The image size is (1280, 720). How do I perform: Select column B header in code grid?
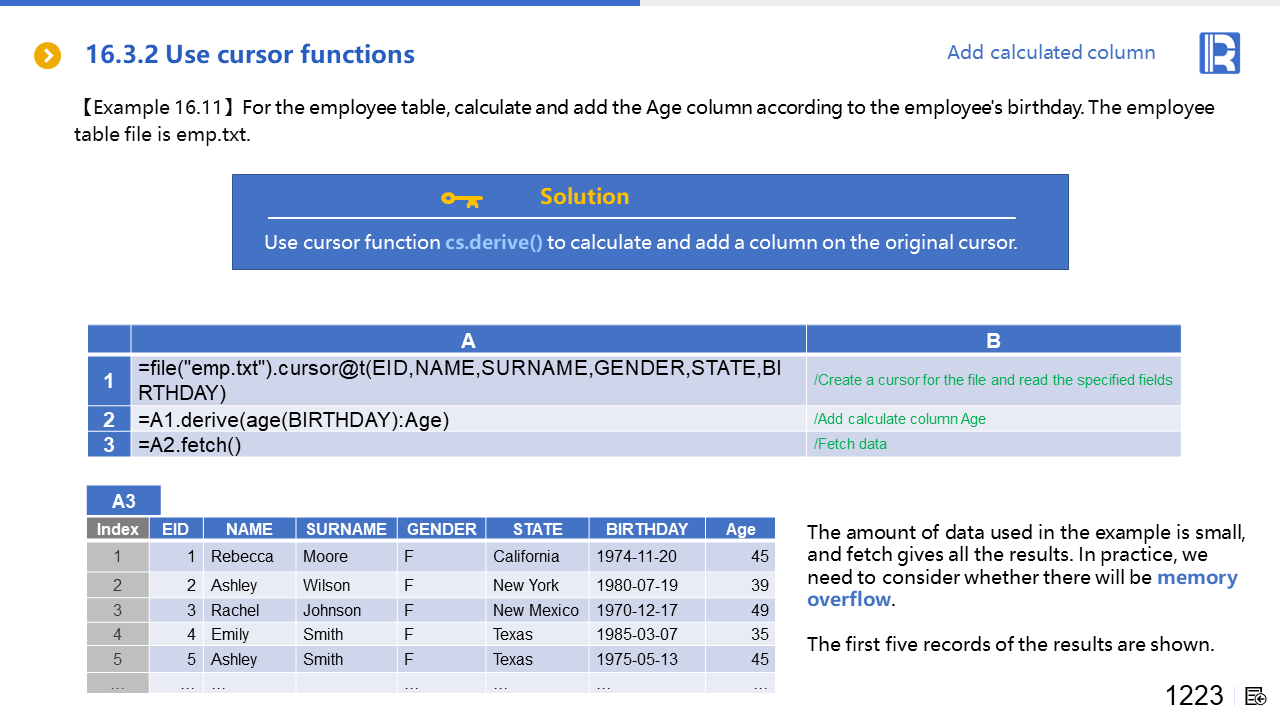pyautogui.click(x=993, y=340)
